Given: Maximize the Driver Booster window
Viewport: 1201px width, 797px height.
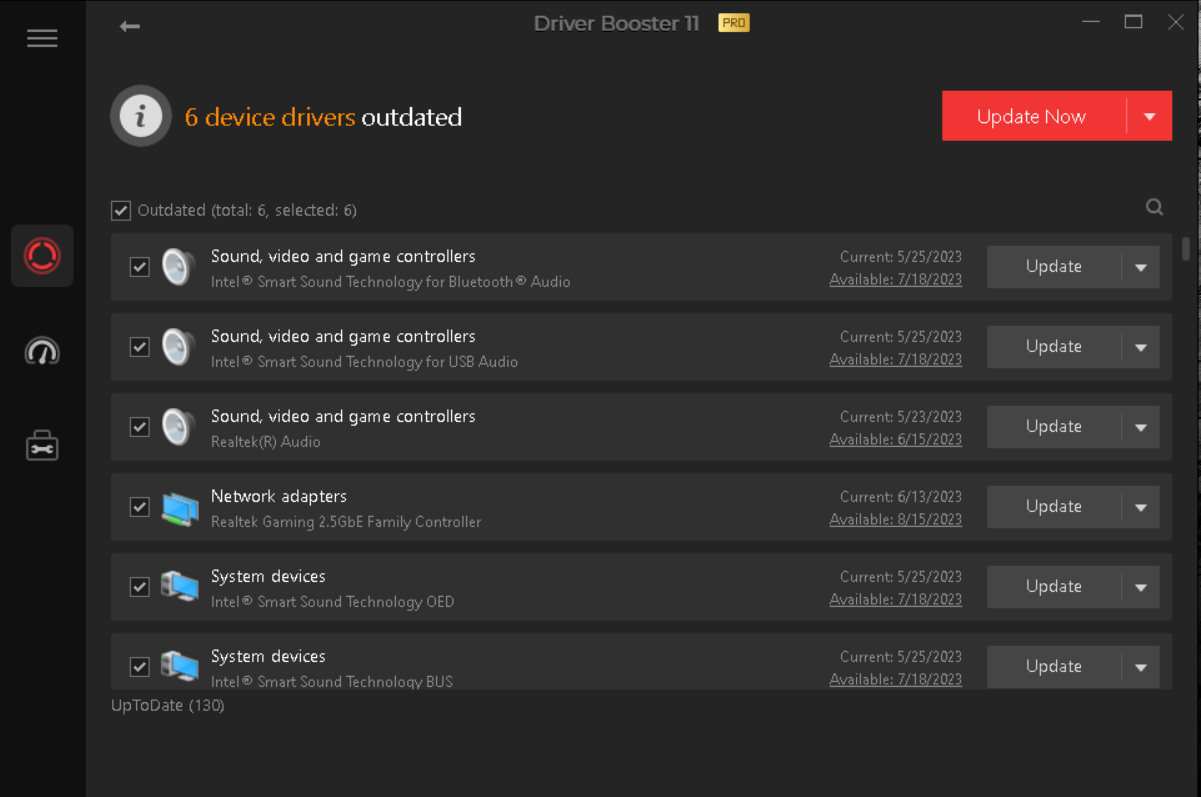Looking at the screenshot, I should click(1133, 22).
